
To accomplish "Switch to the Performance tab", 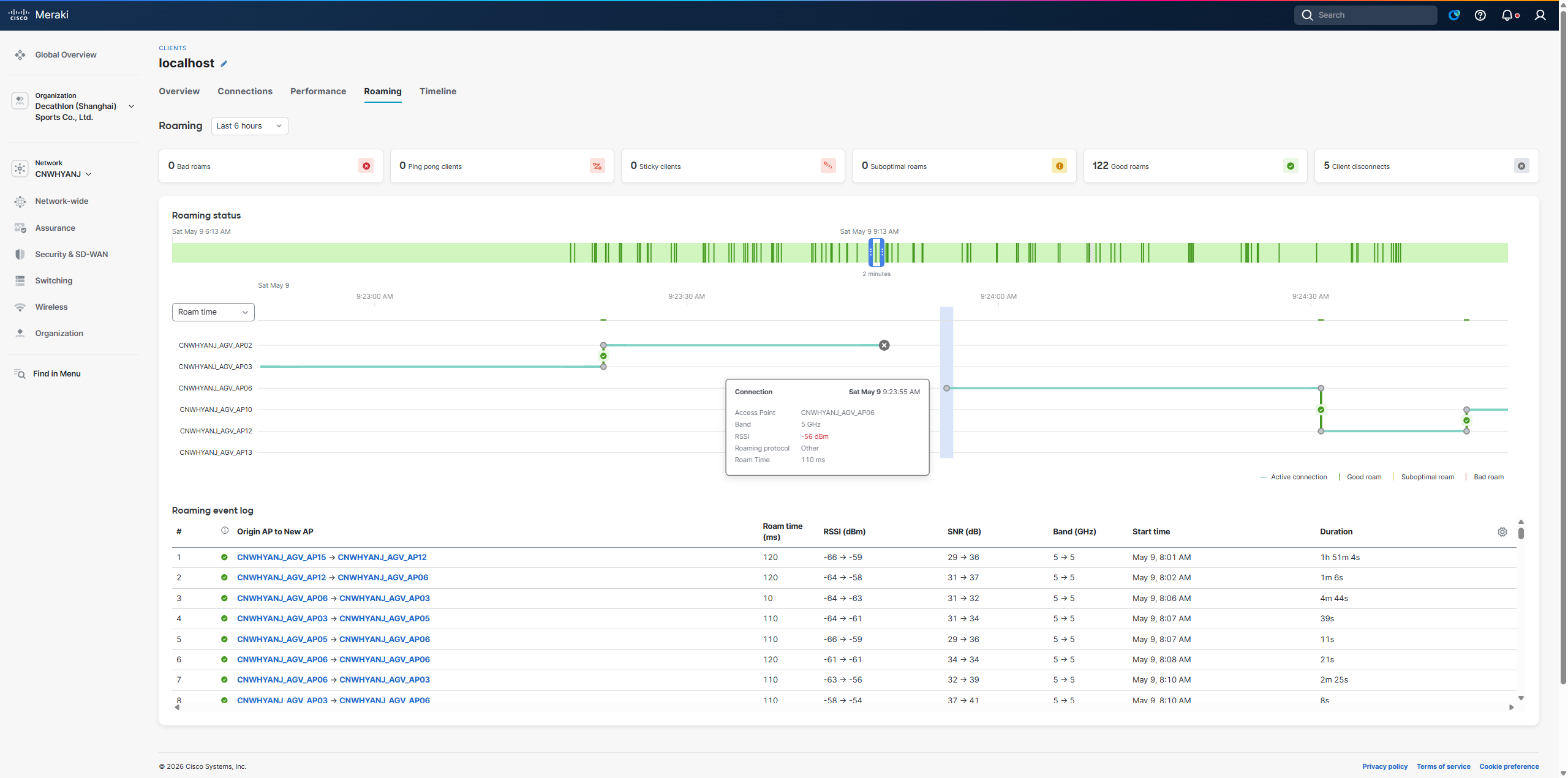I will [x=318, y=91].
